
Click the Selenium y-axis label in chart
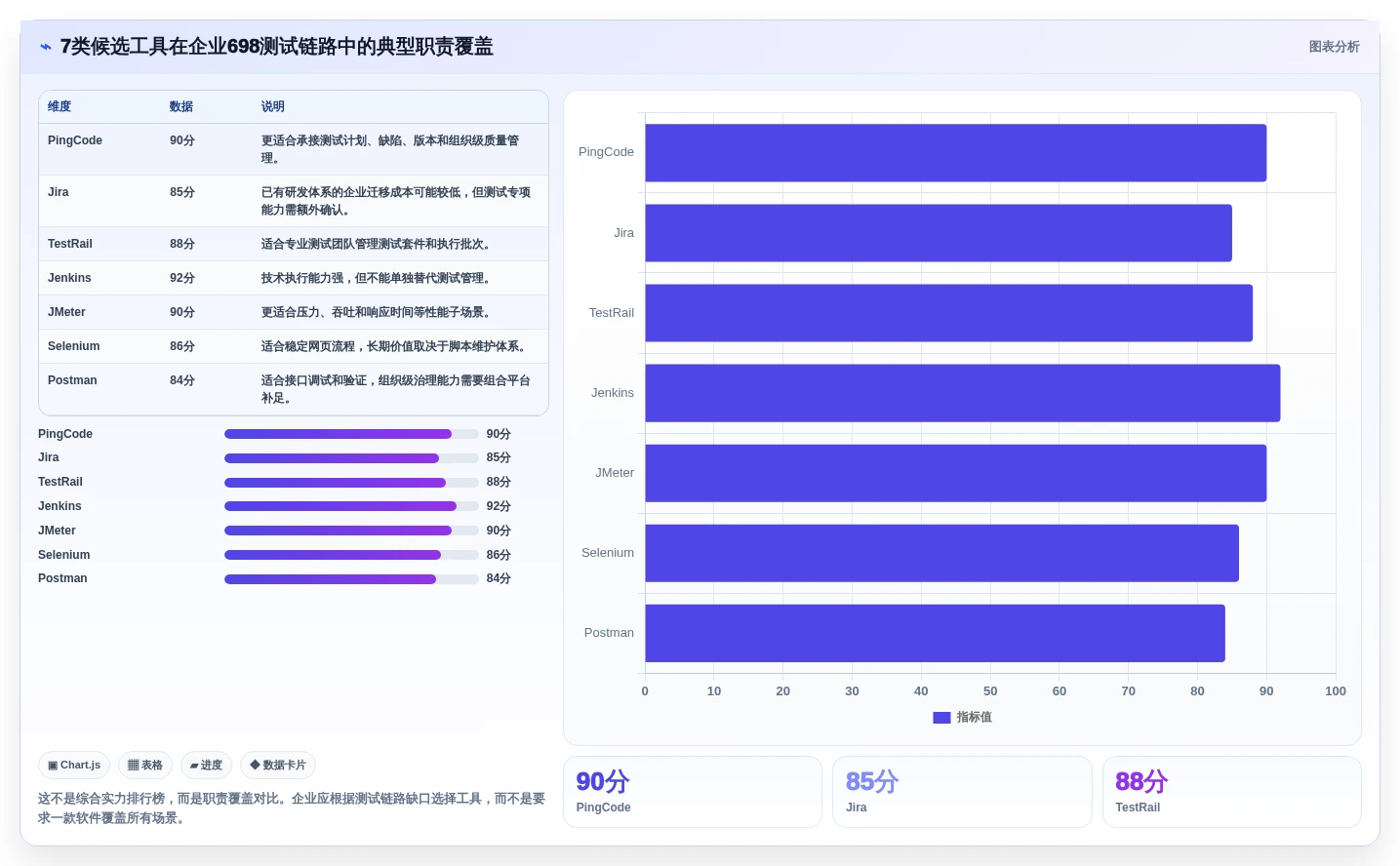608,553
